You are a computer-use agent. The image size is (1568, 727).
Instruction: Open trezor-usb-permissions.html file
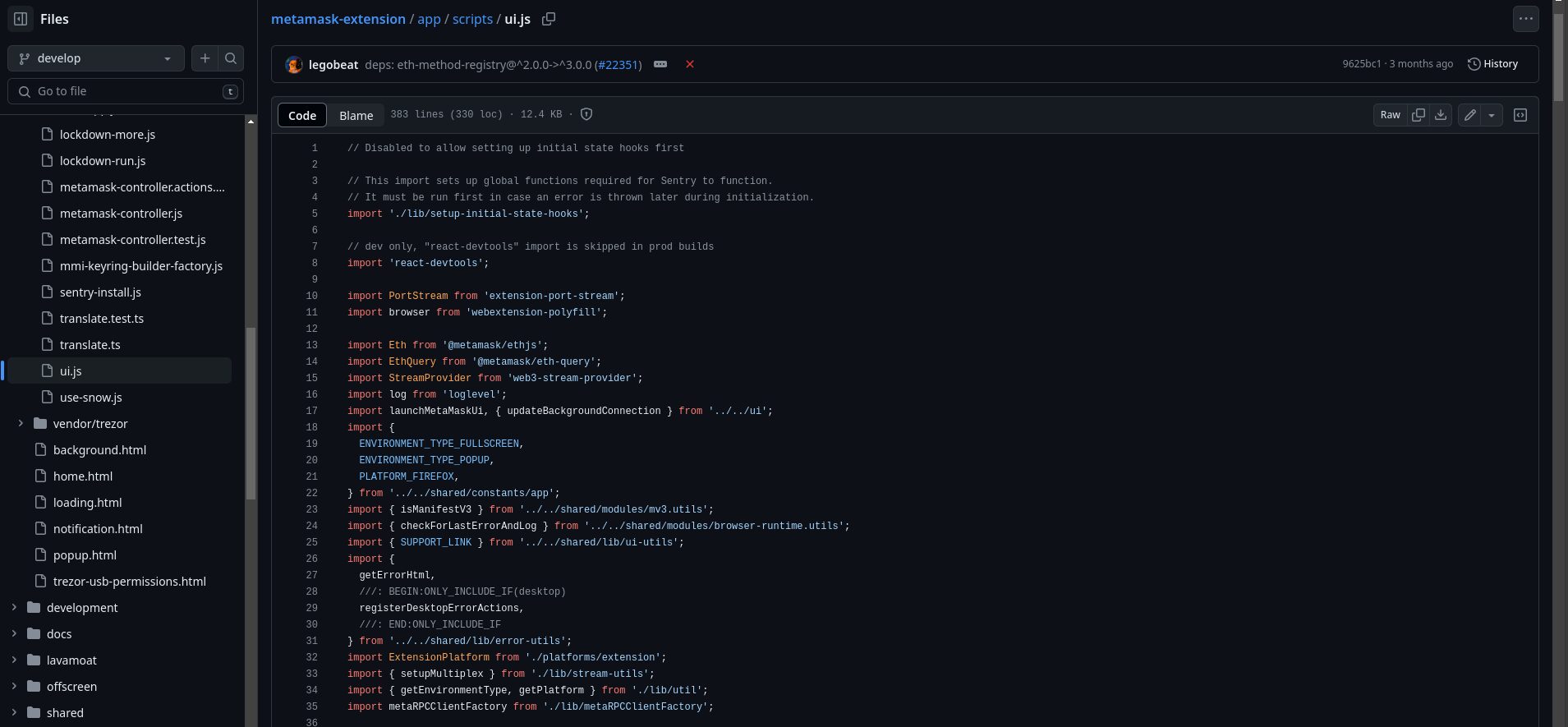click(129, 582)
